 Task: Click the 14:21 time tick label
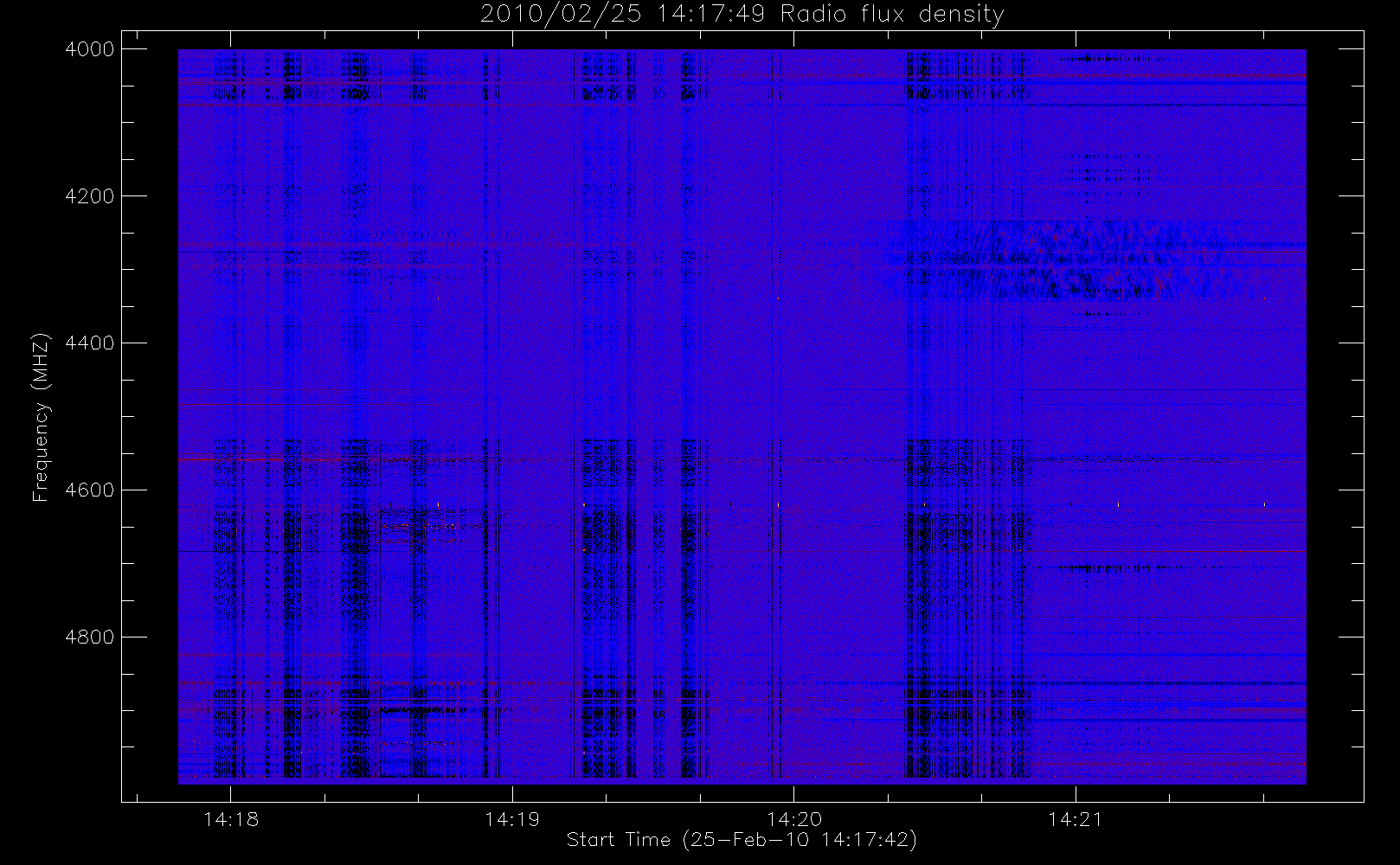coord(1076,819)
